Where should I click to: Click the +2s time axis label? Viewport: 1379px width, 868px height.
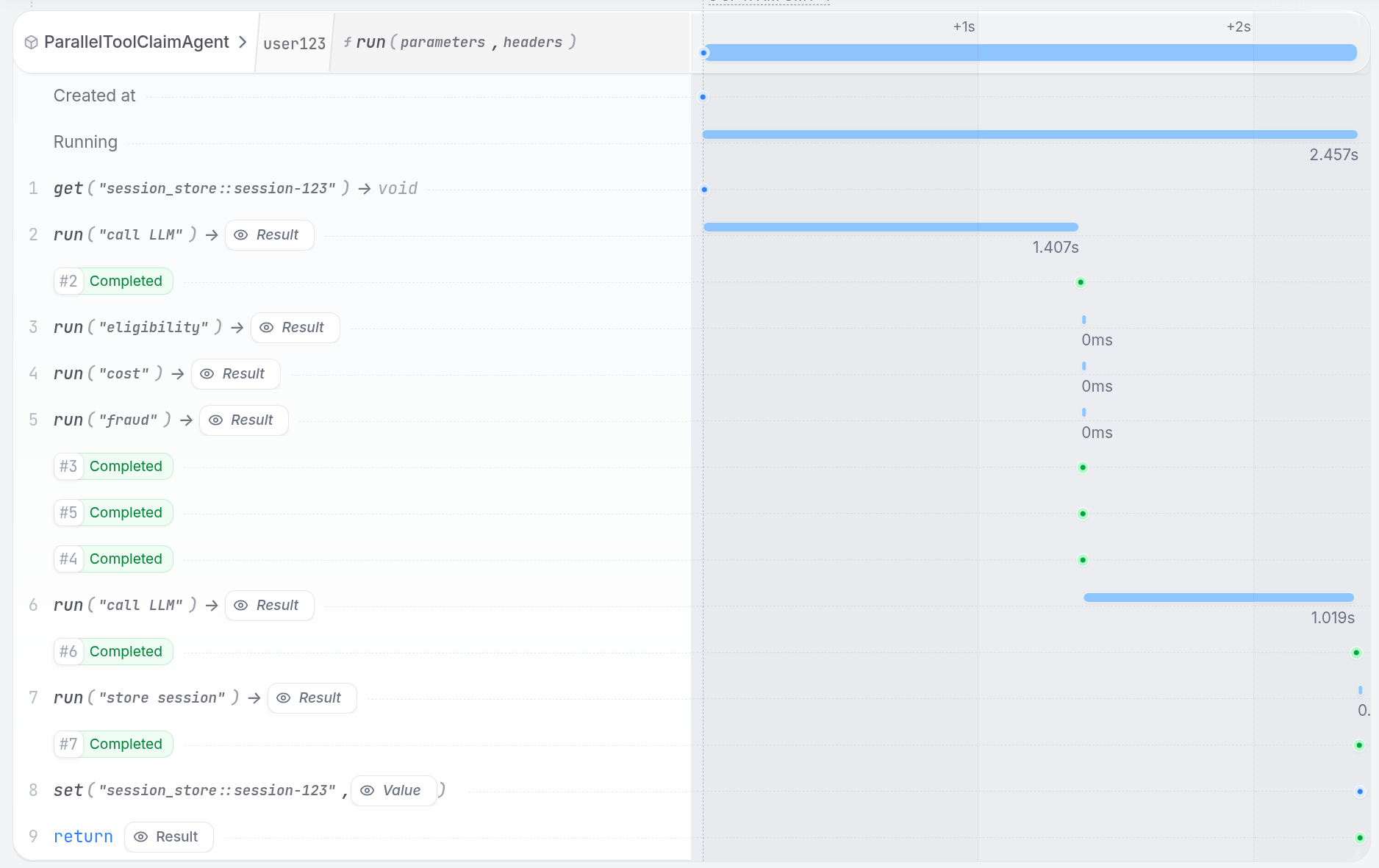(1239, 27)
